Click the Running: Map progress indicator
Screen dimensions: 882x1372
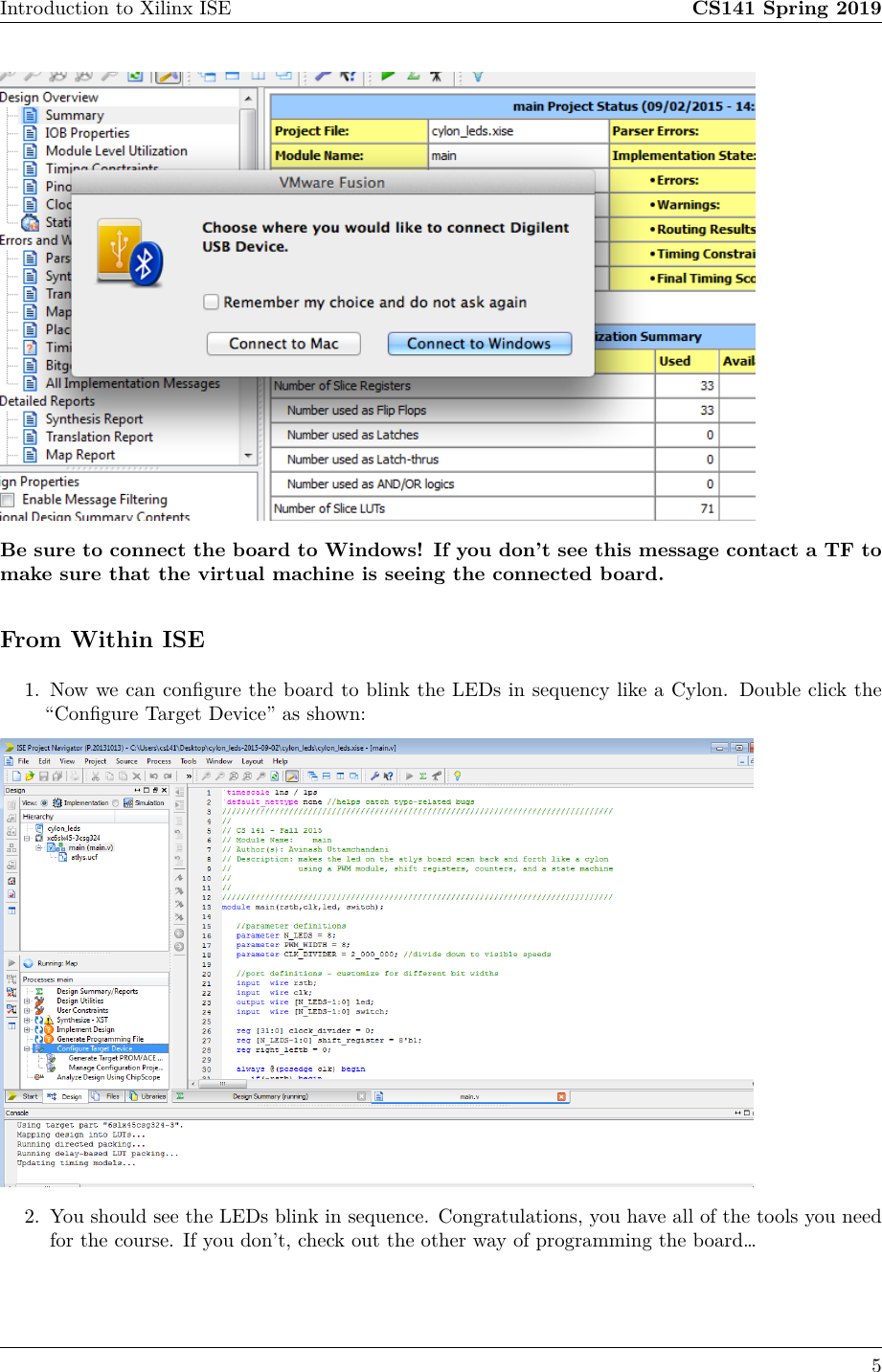57,963
